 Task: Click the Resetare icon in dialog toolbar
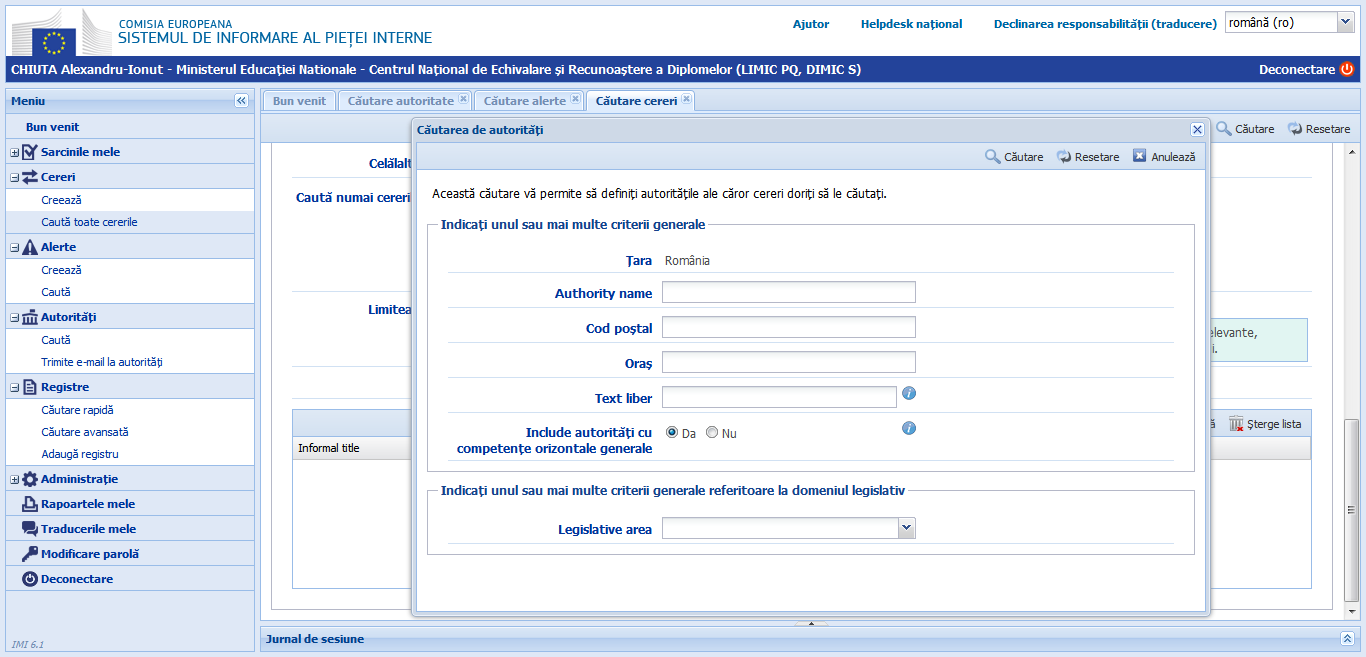1064,157
